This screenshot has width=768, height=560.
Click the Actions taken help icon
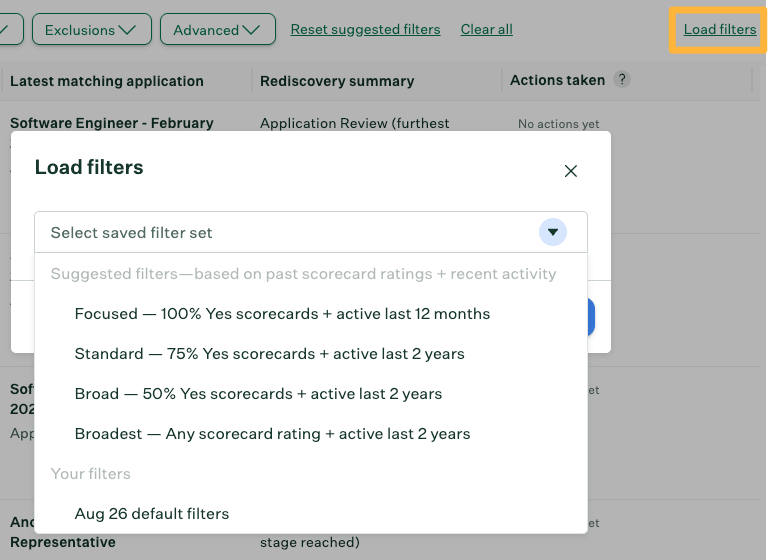point(622,79)
